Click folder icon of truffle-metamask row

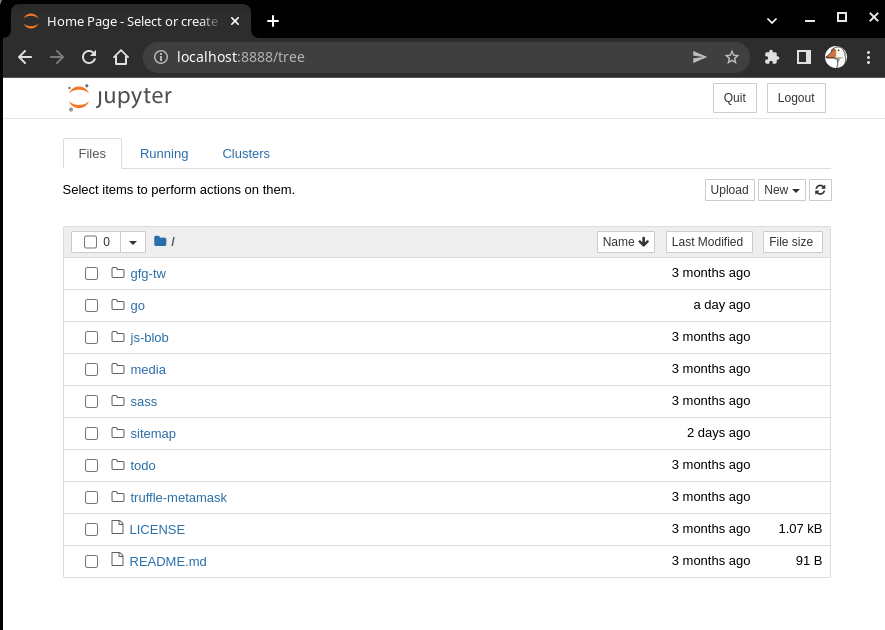pyautogui.click(x=118, y=497)
